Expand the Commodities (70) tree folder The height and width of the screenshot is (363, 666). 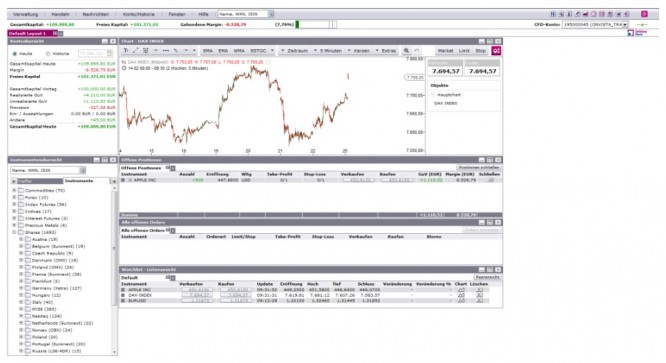tap(14, 190)
